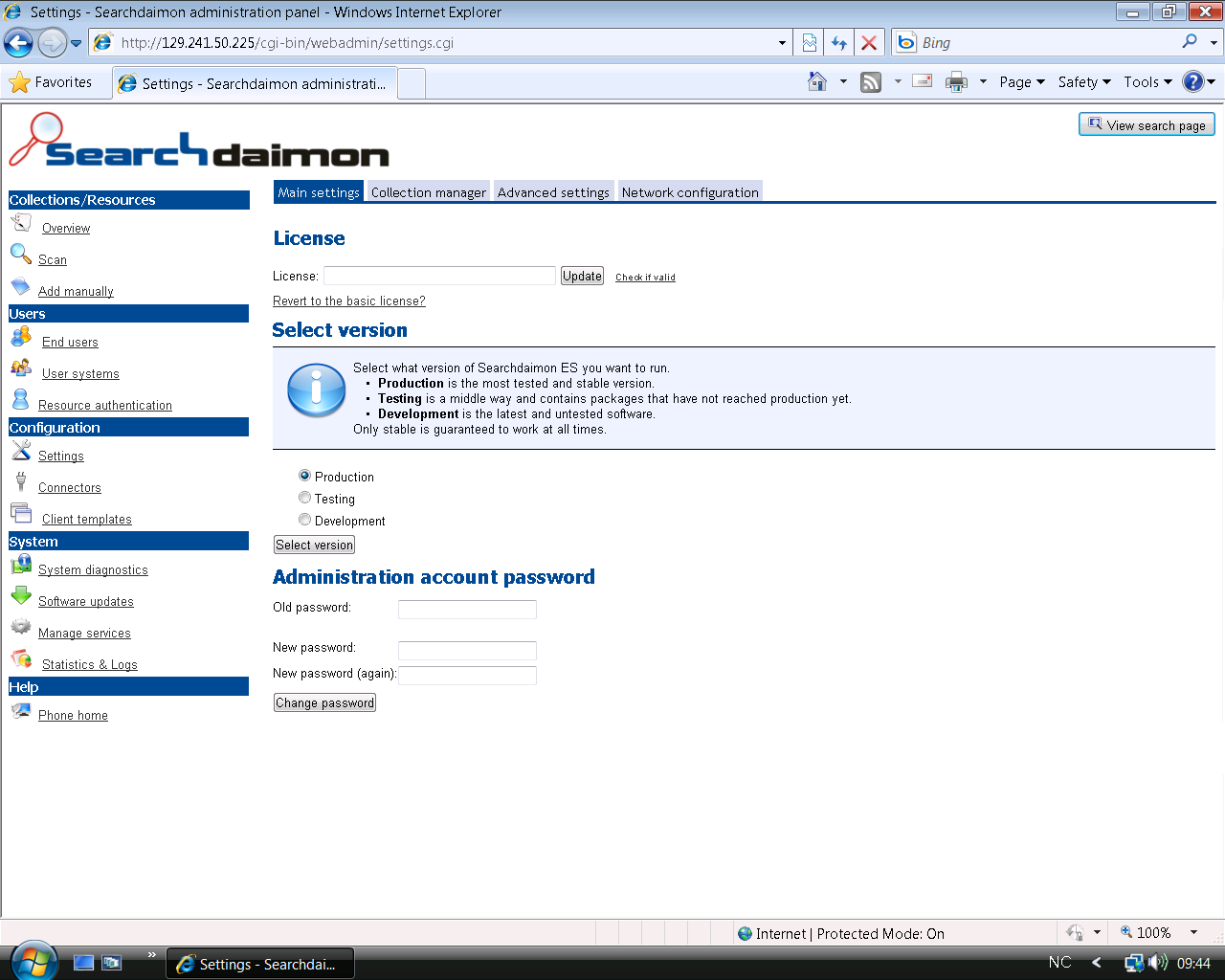Image resolution: width=1225 pixels, height=980 pixels.
Task: Switch to the Main settings tab
Action: click(319, 191)
